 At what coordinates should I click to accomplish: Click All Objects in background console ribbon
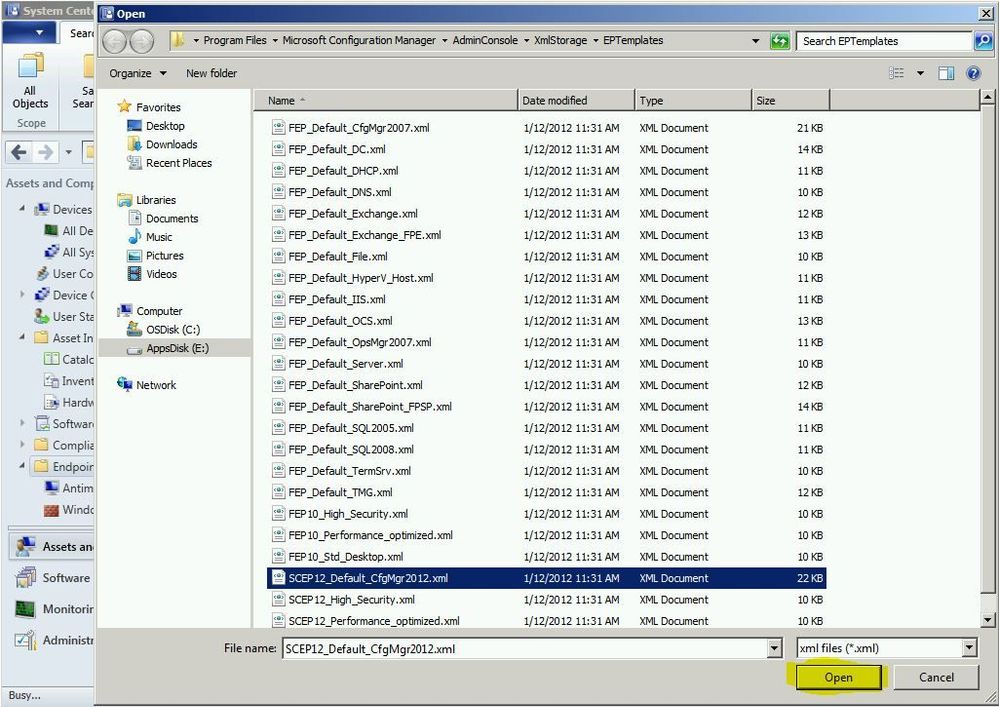(x=30, y=82)
